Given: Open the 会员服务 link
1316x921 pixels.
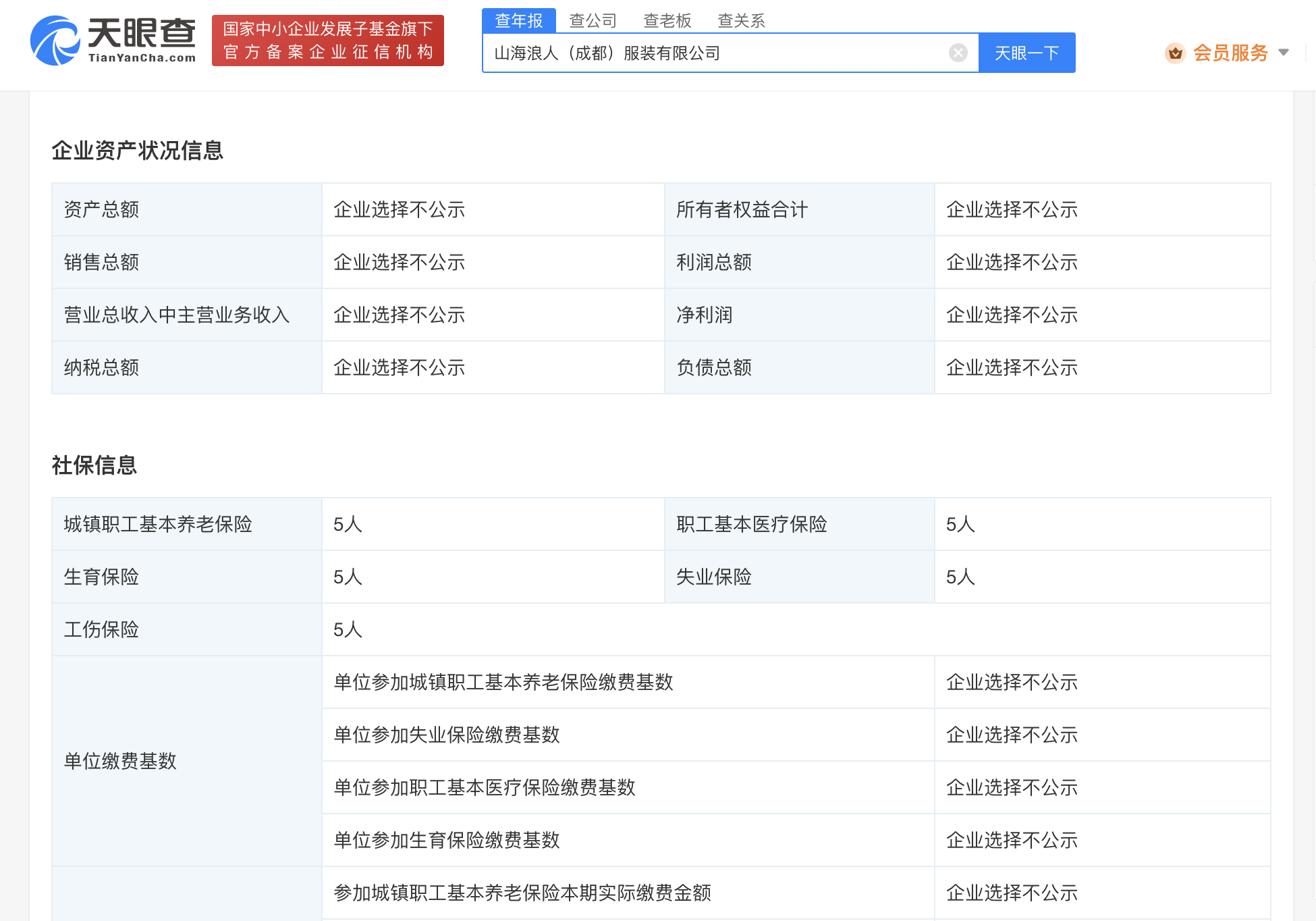Looking at the screenshot, I should click(1230, 53).
